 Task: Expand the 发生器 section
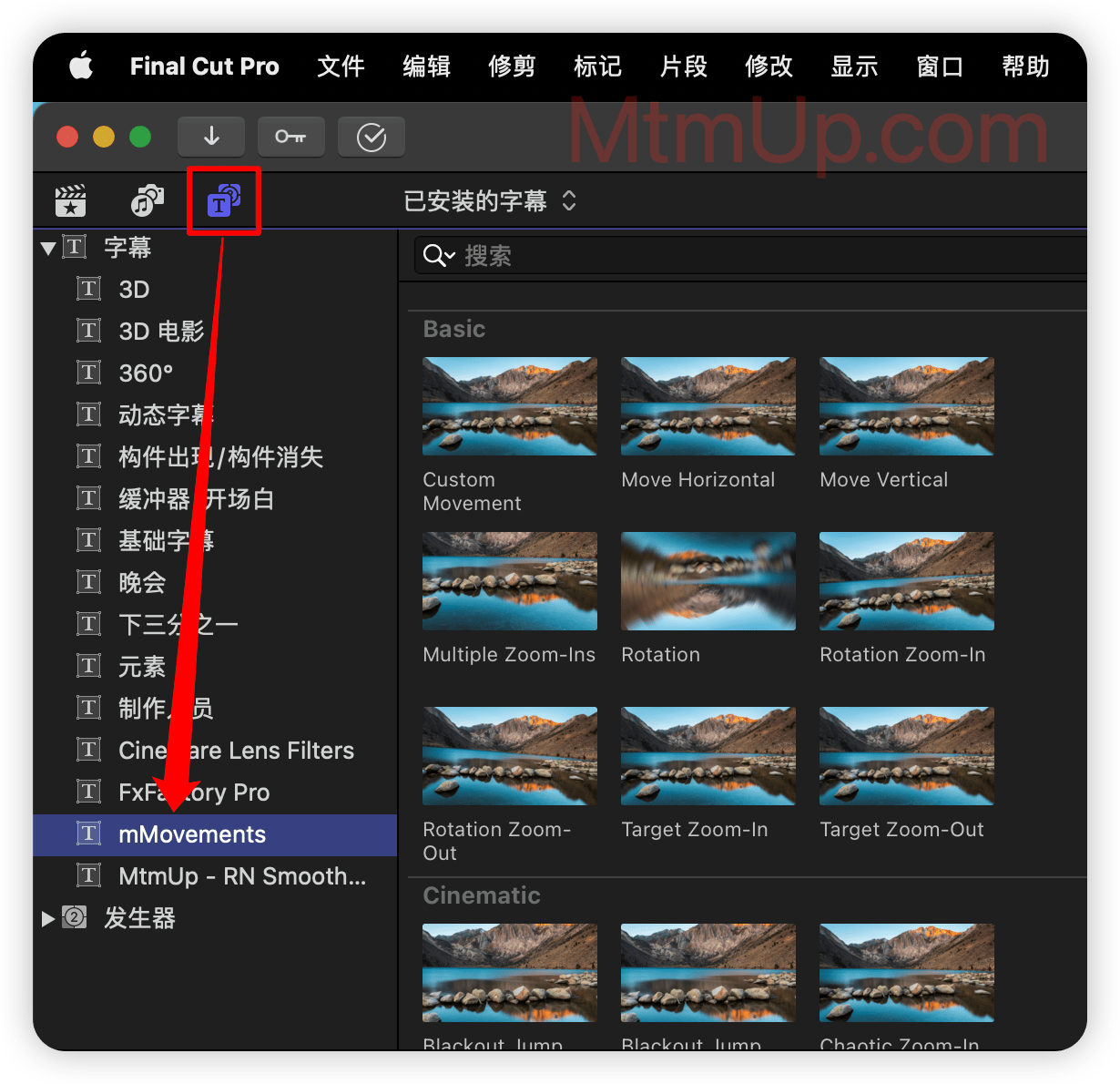[47, 918]
